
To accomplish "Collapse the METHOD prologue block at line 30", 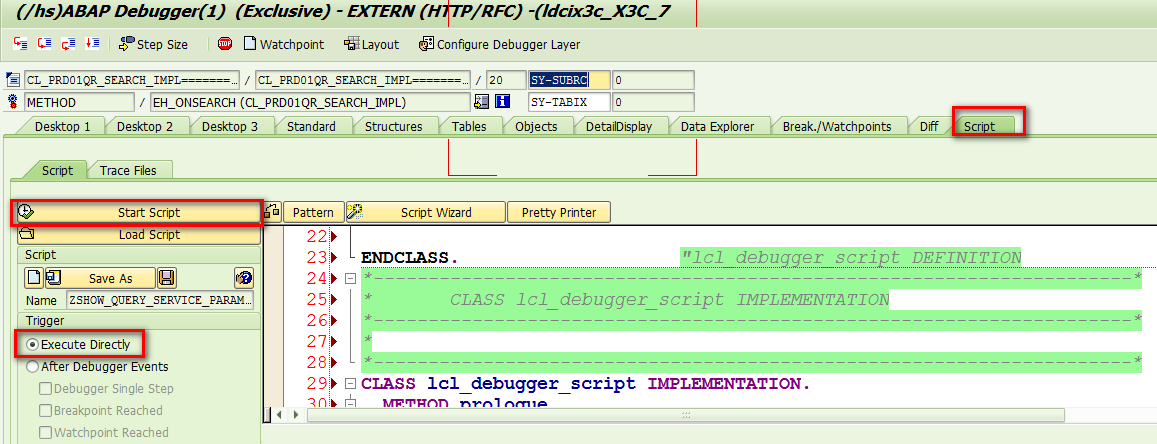I will click(x=350, y=404).
